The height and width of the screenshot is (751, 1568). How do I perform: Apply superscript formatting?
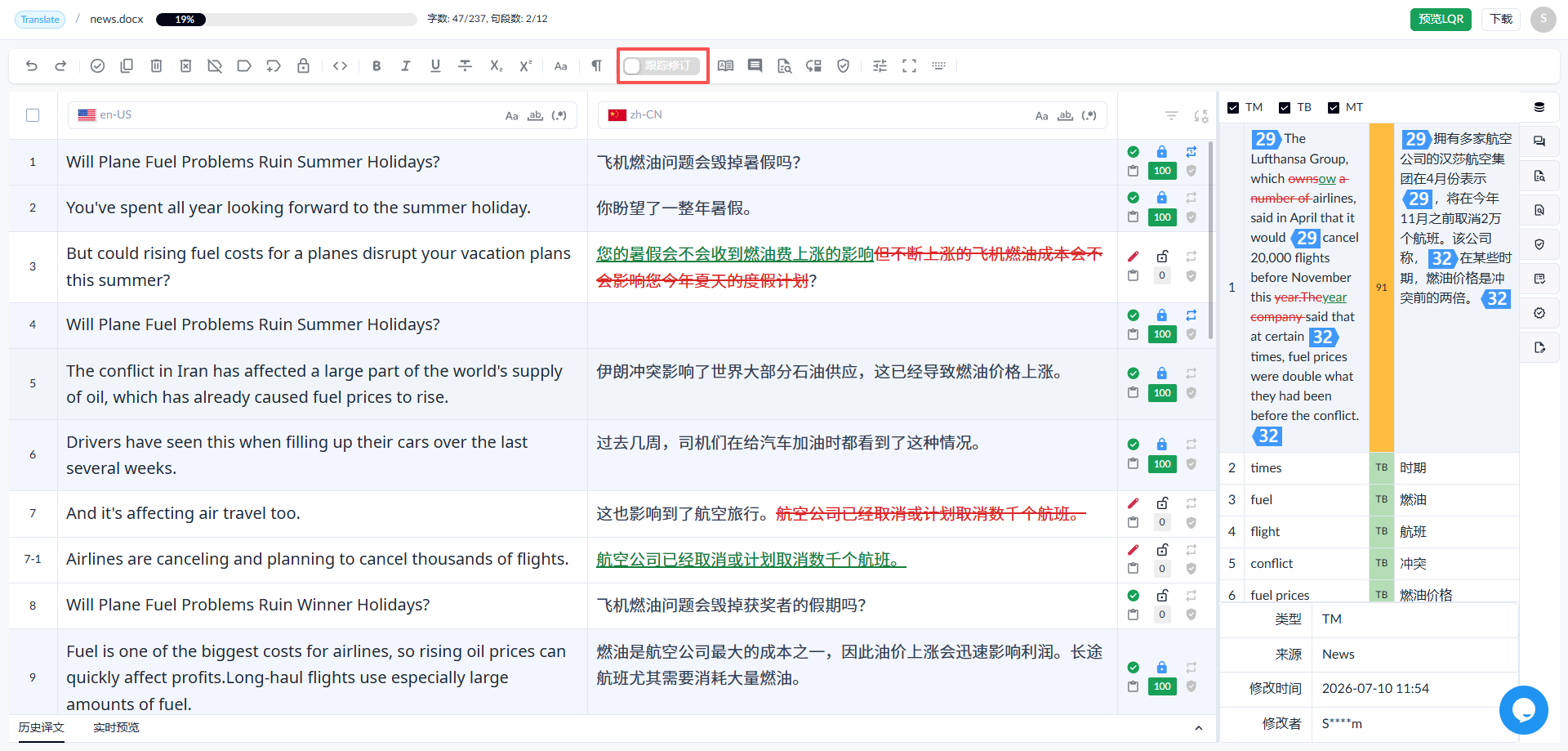(x=525, y=66)
